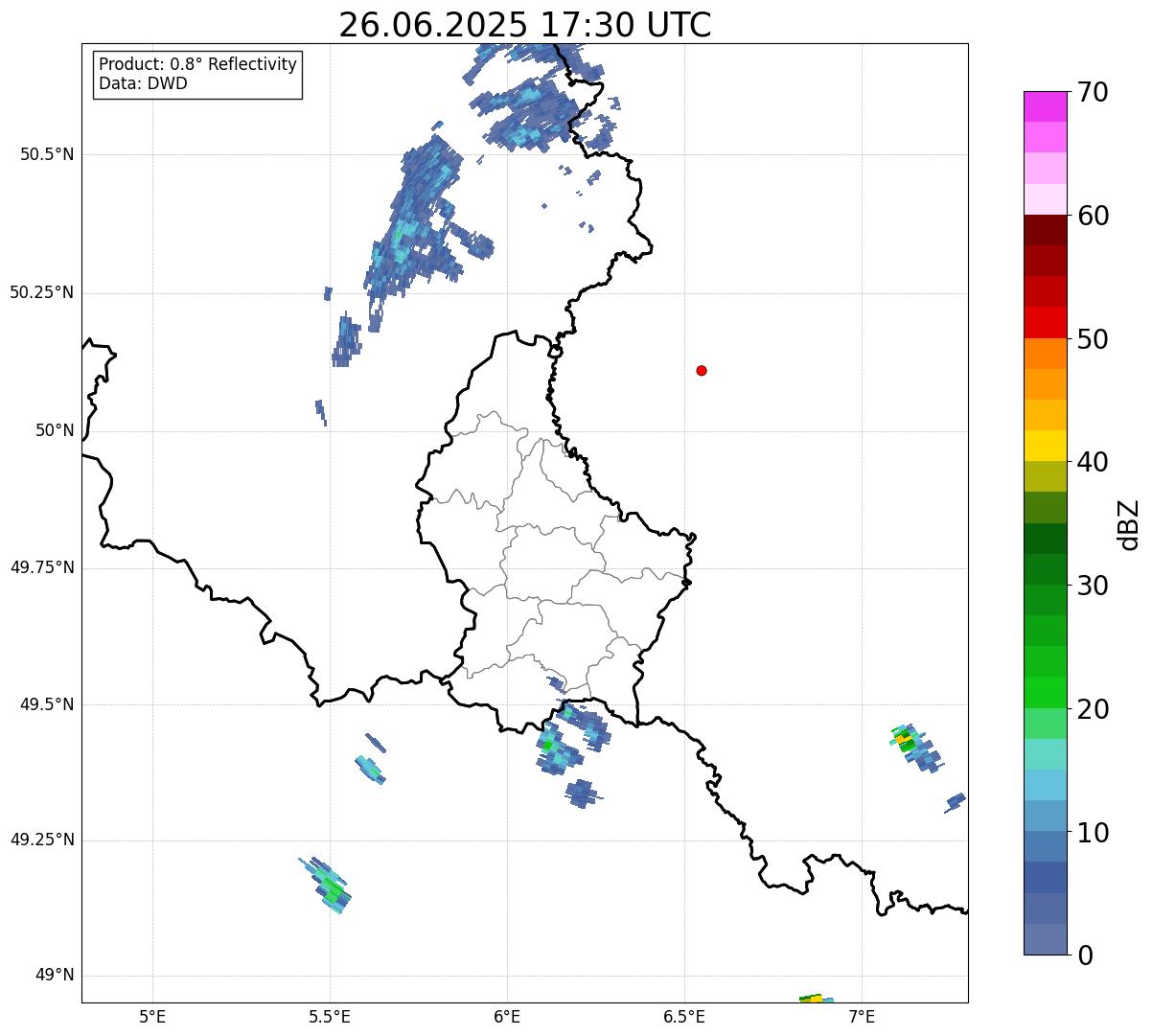Click the colorbar tick label "0"

click(1085, 956)
